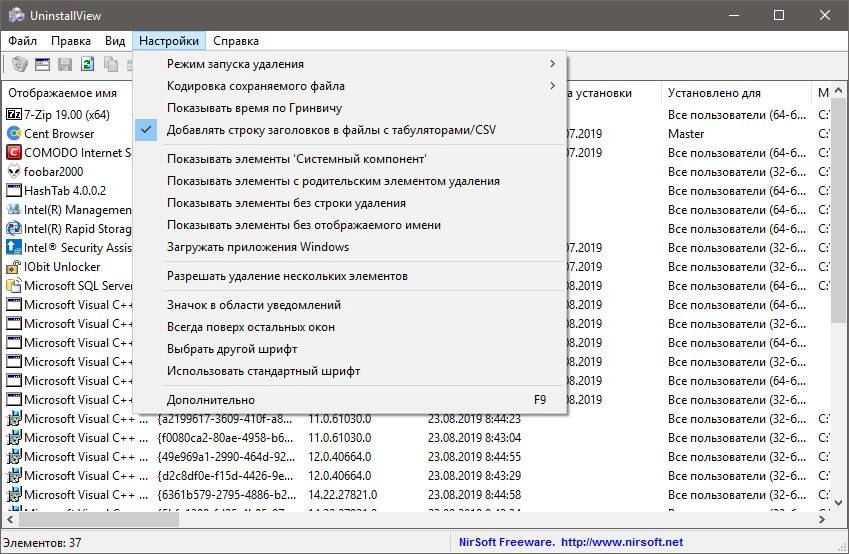The height and width of the screenshot is (554, 849).
Task: Select version cell '14.22.27821.0'
Action: tap(343, 495)
